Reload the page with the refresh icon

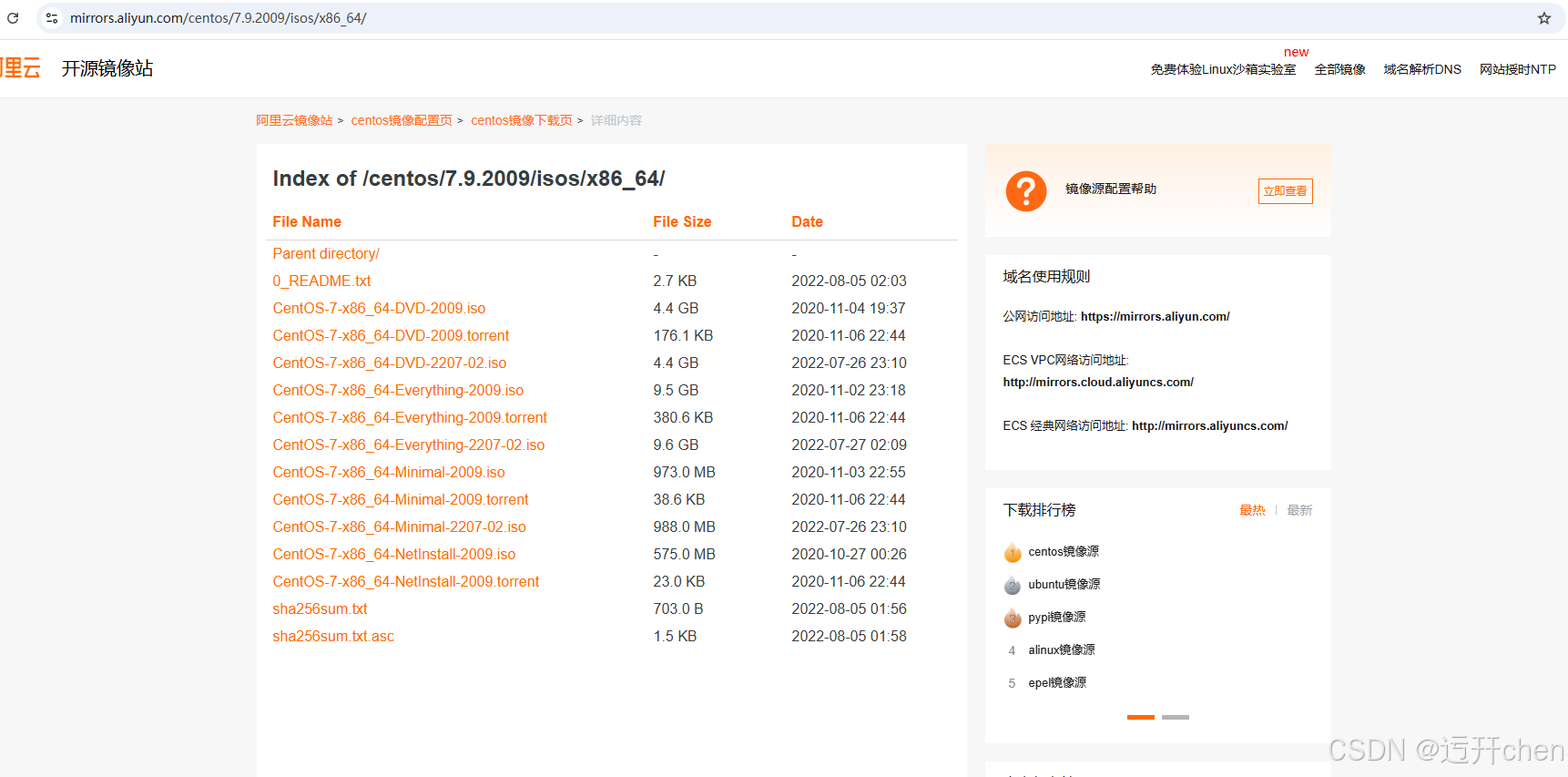[13, 18]
